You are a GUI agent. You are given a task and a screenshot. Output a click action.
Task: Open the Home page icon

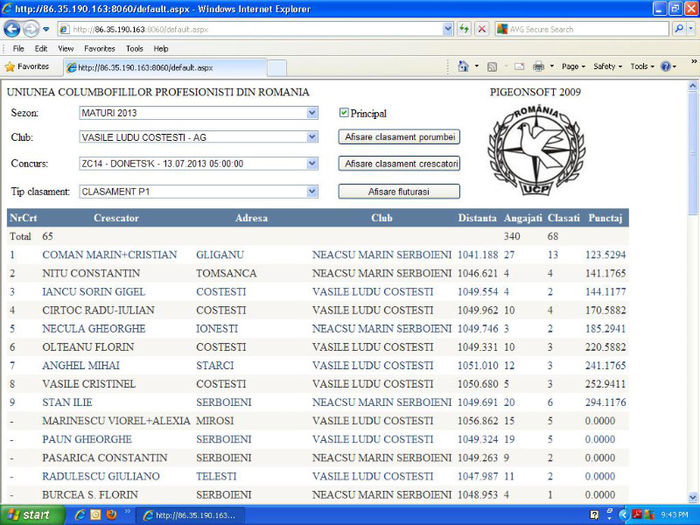click(x=463, y=67)
